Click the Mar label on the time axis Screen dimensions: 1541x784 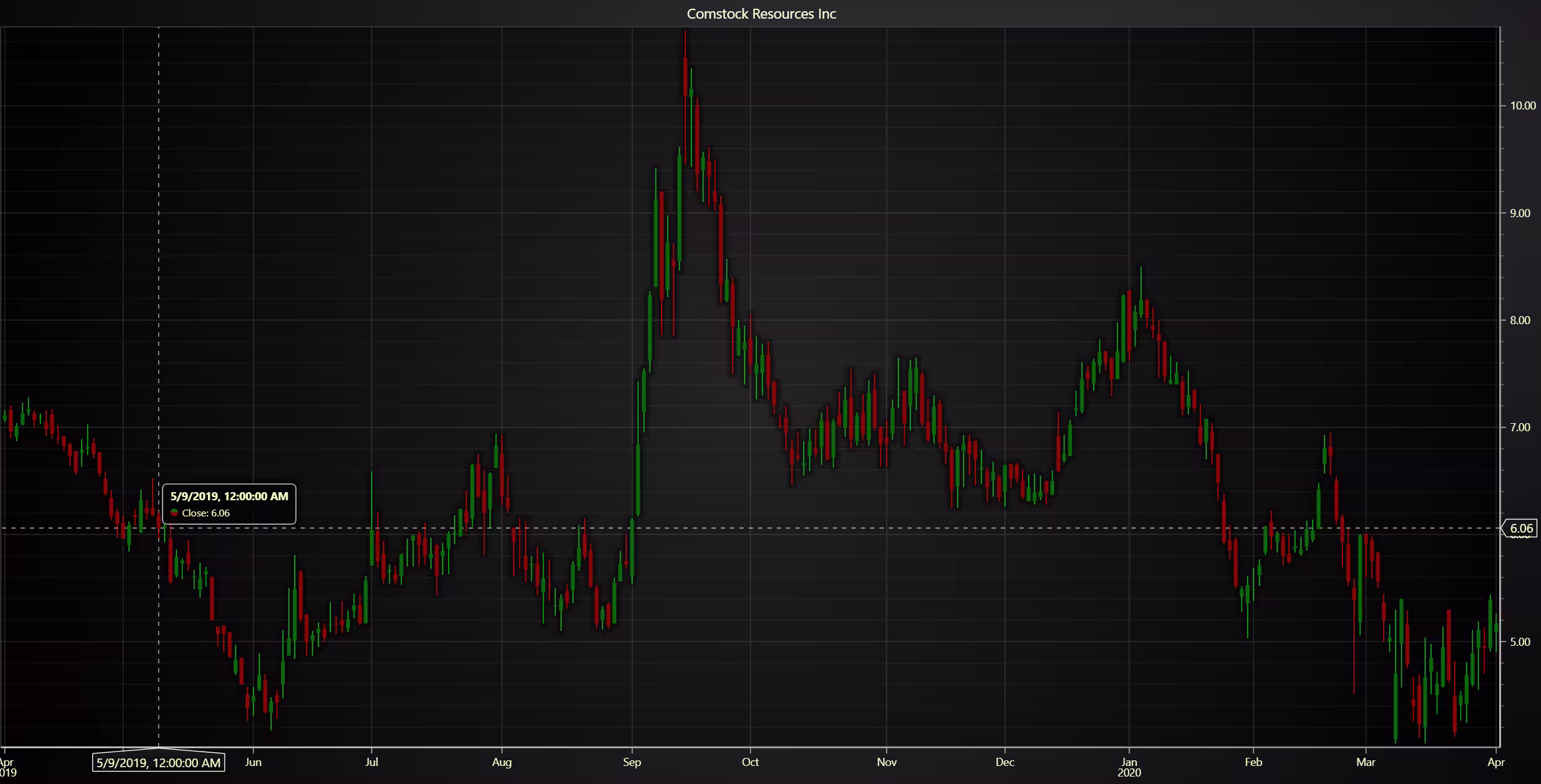click(1365, 762)
